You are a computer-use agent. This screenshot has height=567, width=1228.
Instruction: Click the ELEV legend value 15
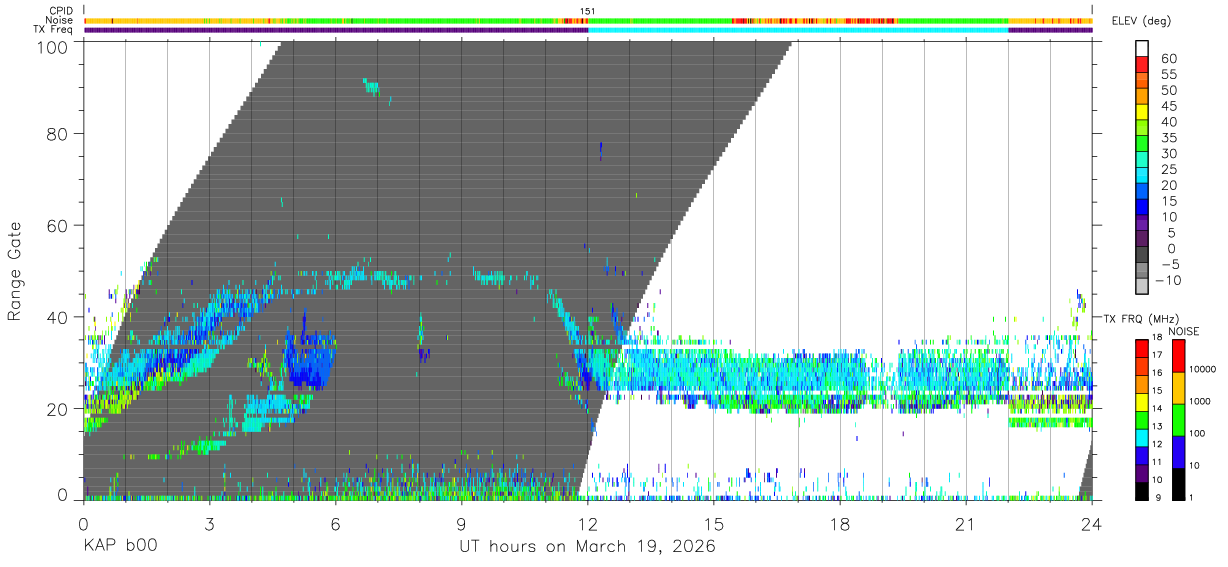click(x=1168, y=201)
